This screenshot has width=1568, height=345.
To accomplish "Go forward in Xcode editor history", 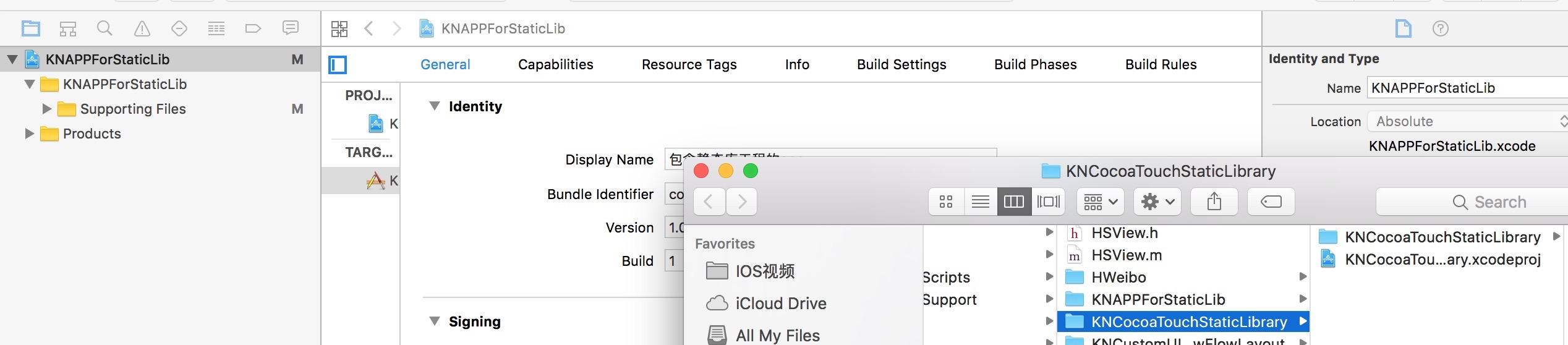I will [x=396, y=28].
